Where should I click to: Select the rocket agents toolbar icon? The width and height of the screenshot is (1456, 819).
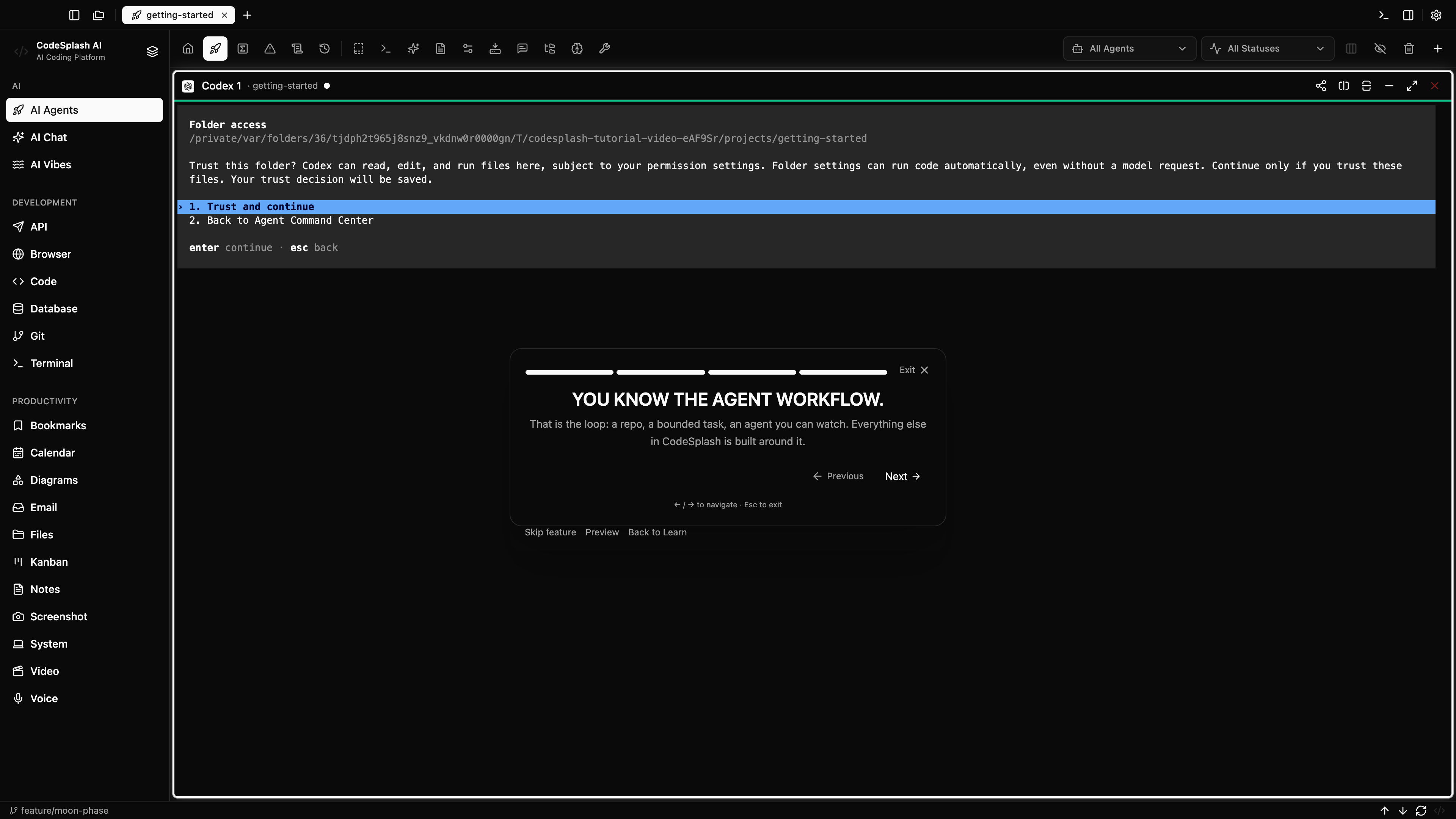[215, 49]
